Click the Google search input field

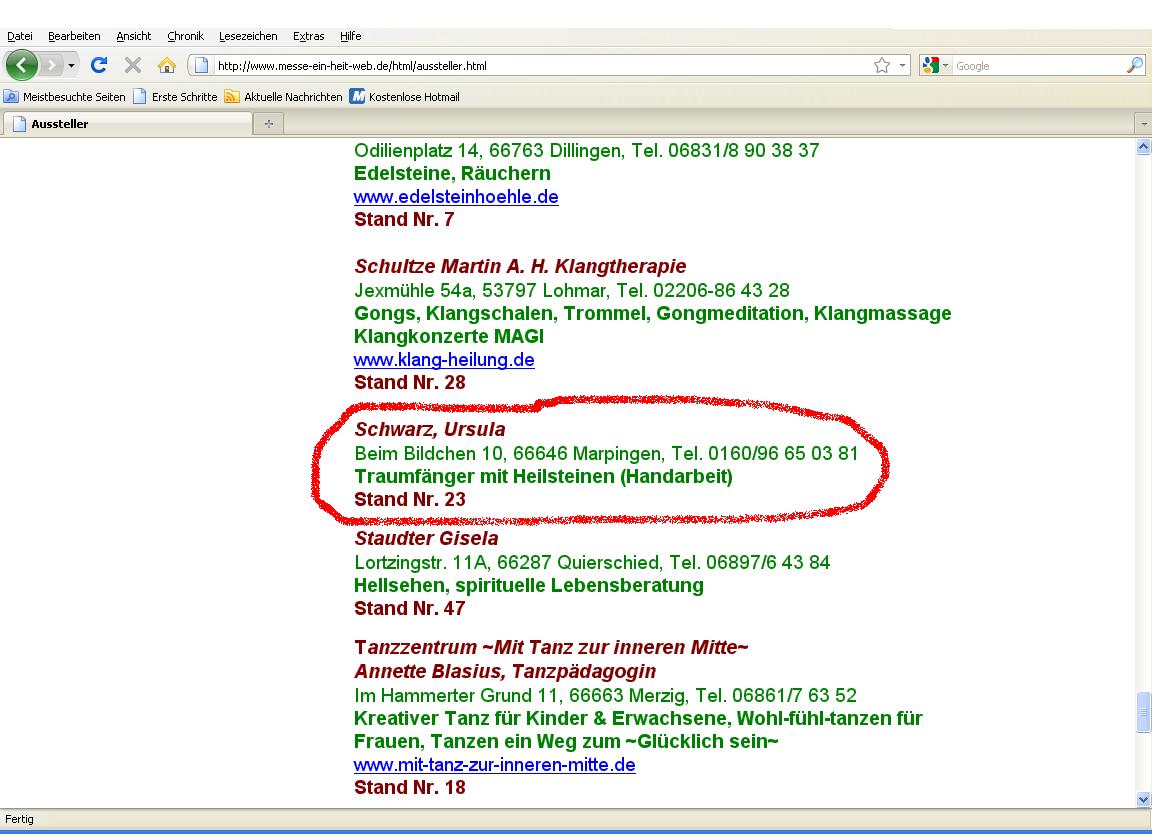(1036, 66)
